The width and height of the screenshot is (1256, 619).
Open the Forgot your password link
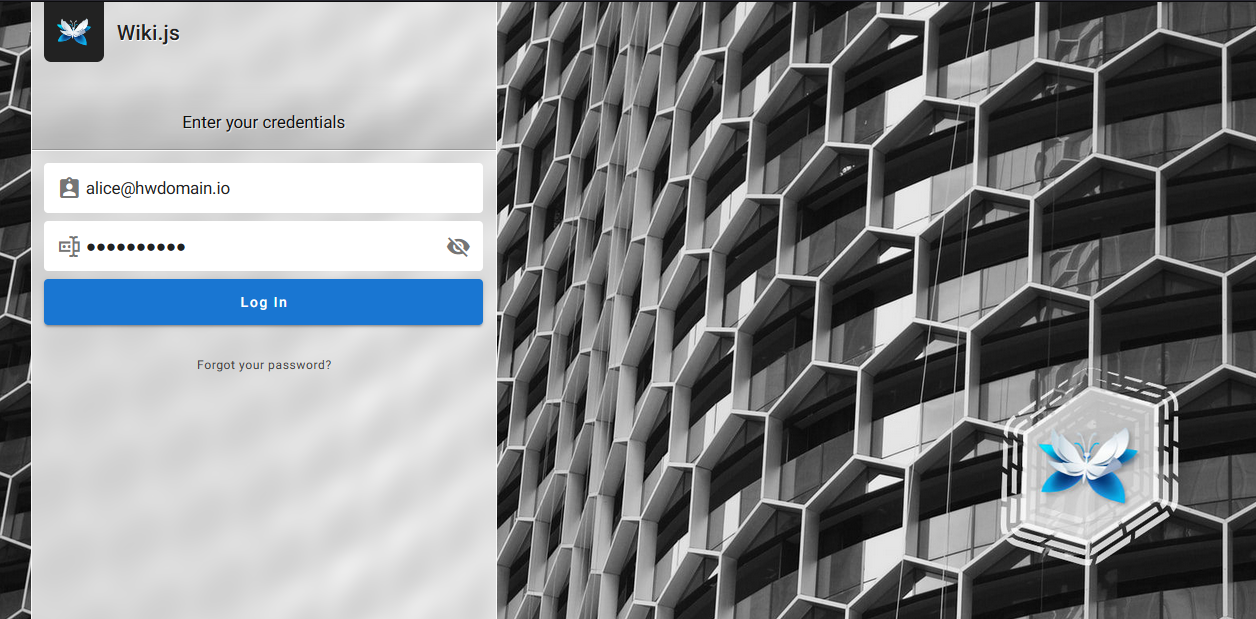pyautogui.click(x=264, y=365)
